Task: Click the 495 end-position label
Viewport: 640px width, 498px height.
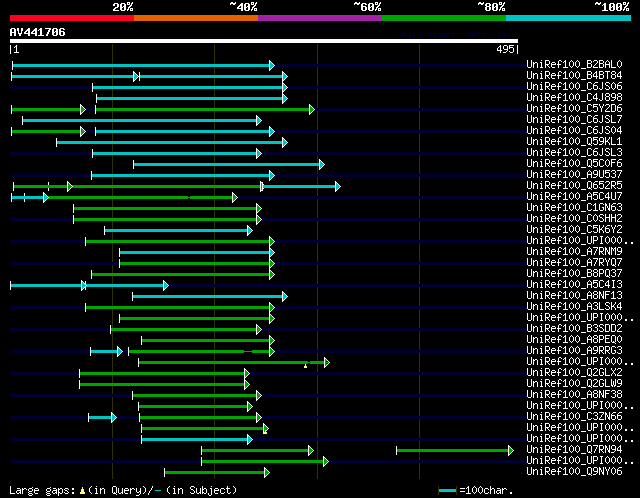Action: click(505, 49)
